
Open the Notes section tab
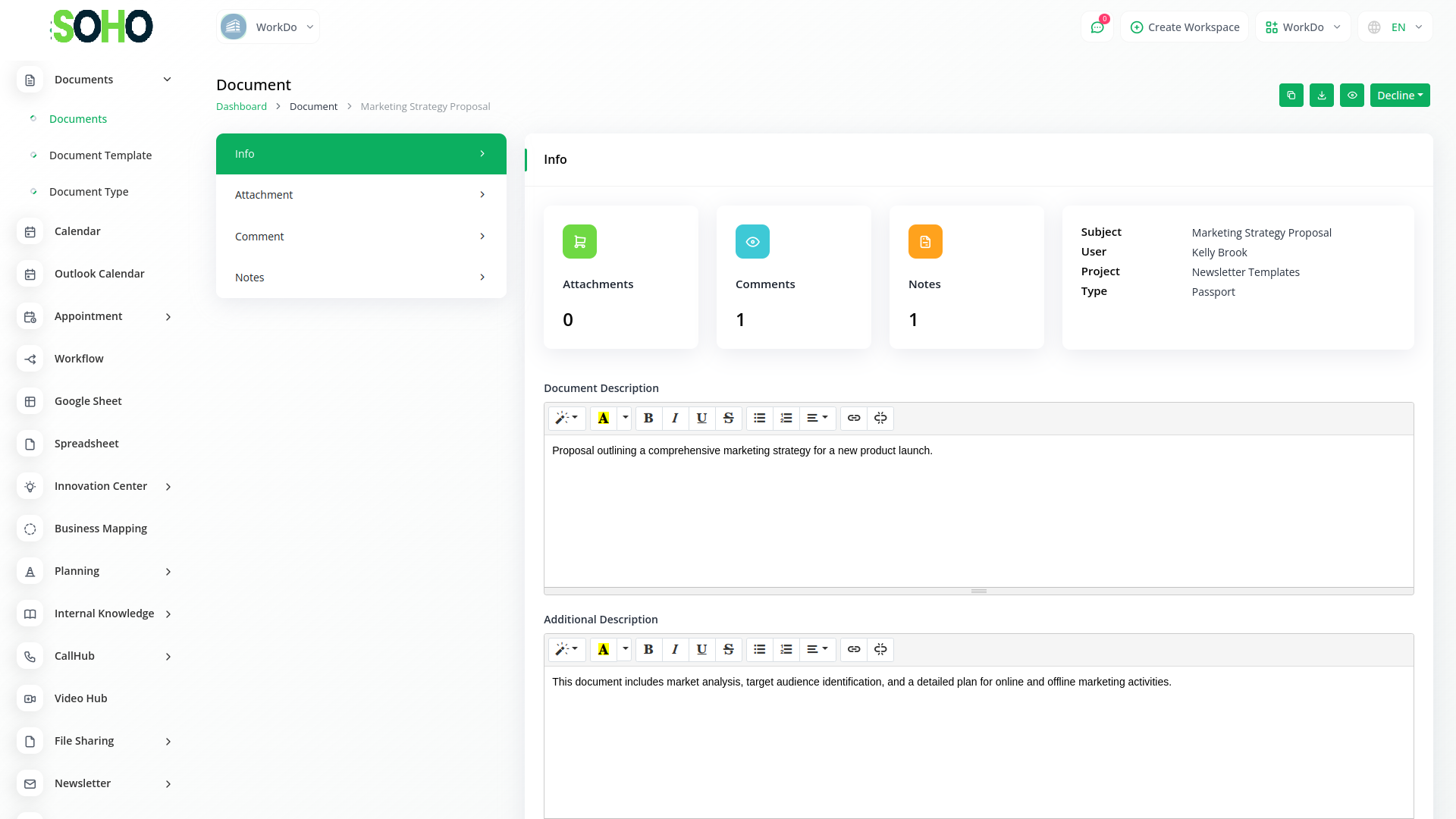(x=361, y=278)
